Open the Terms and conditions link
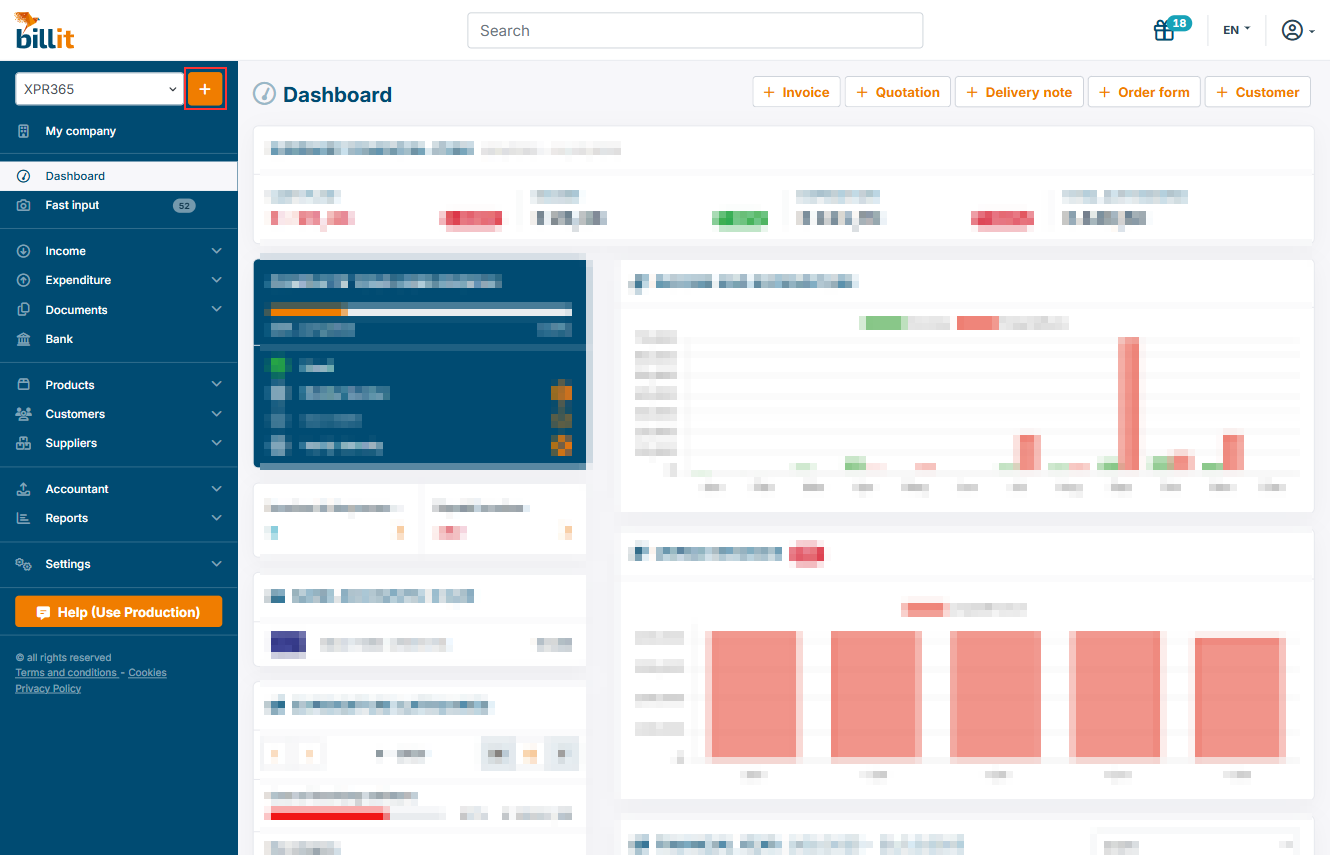The height and width of the screenshot is (855, 1330). coord(66,673)
